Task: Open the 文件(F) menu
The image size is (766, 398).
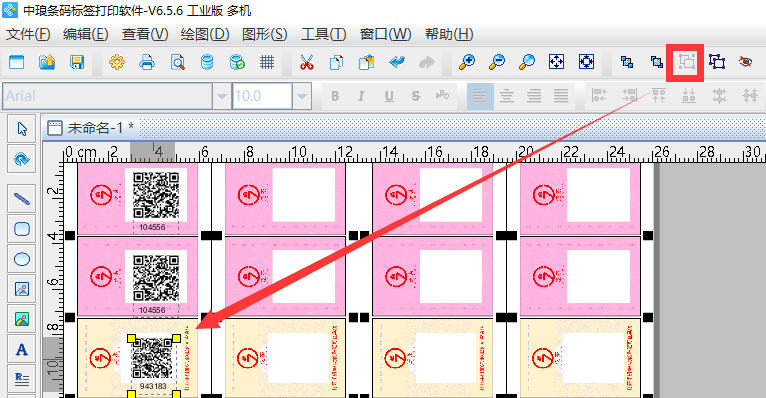Action: pyautogui.click(x=28, y=34)
